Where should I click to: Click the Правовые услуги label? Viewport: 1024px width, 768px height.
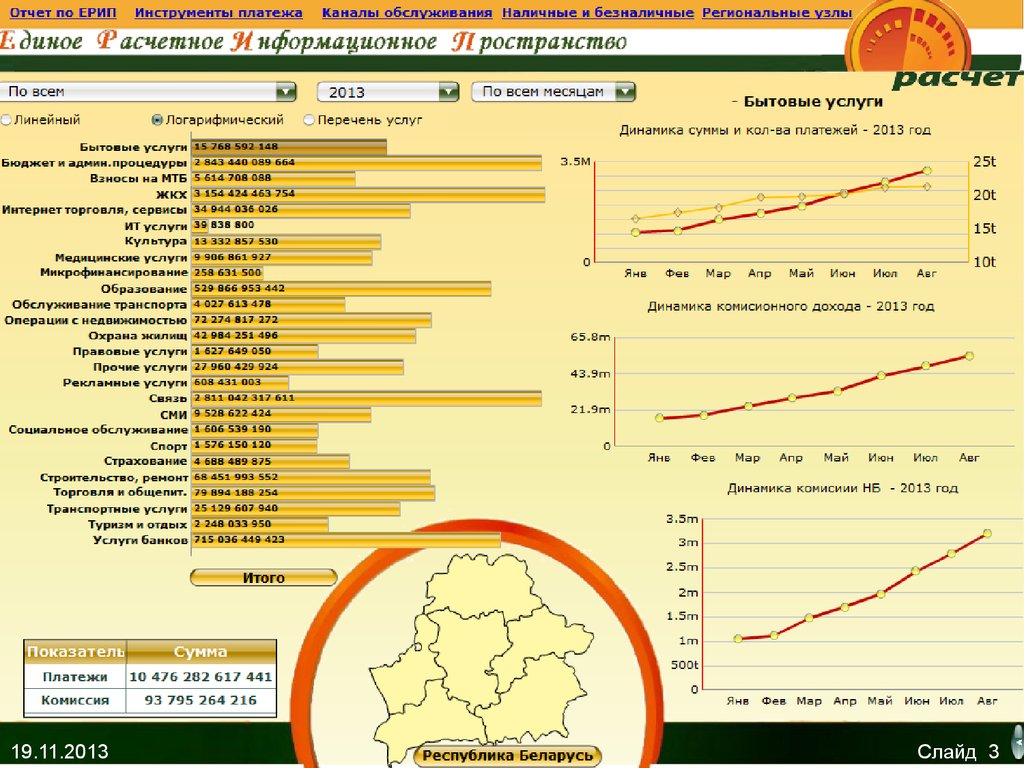(130, 351)
